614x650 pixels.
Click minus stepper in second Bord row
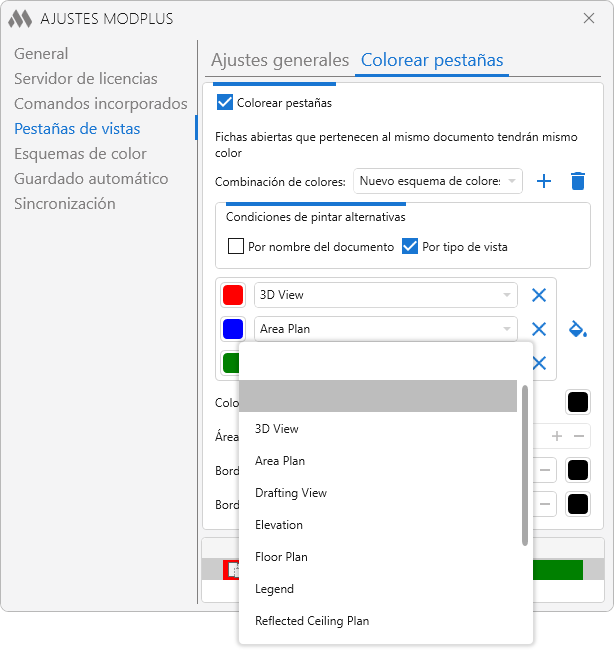(x=545, y=504)
